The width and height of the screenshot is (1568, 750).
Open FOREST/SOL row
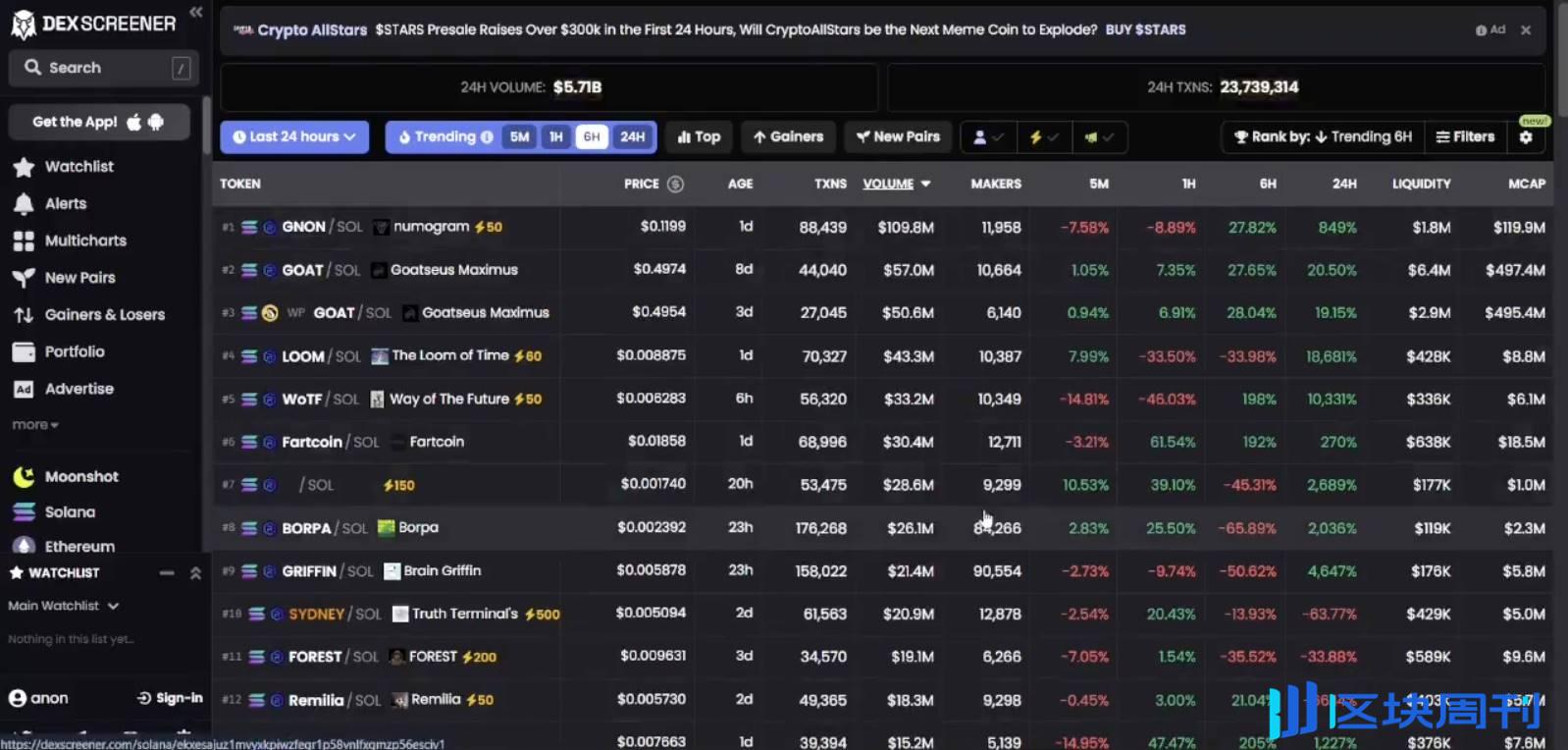pos(882,657)
